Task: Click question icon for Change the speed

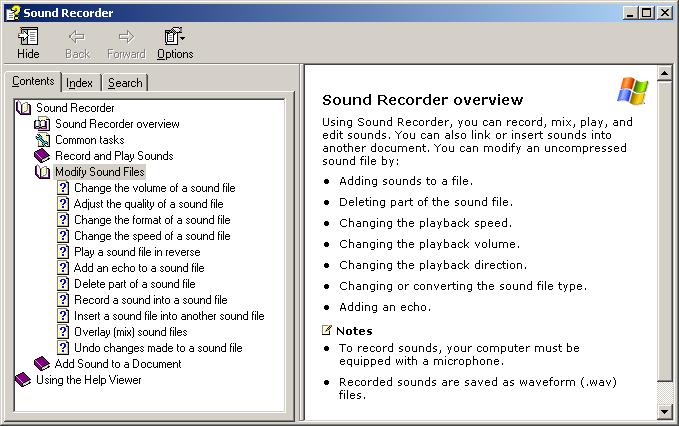Action: pos(63,236)
